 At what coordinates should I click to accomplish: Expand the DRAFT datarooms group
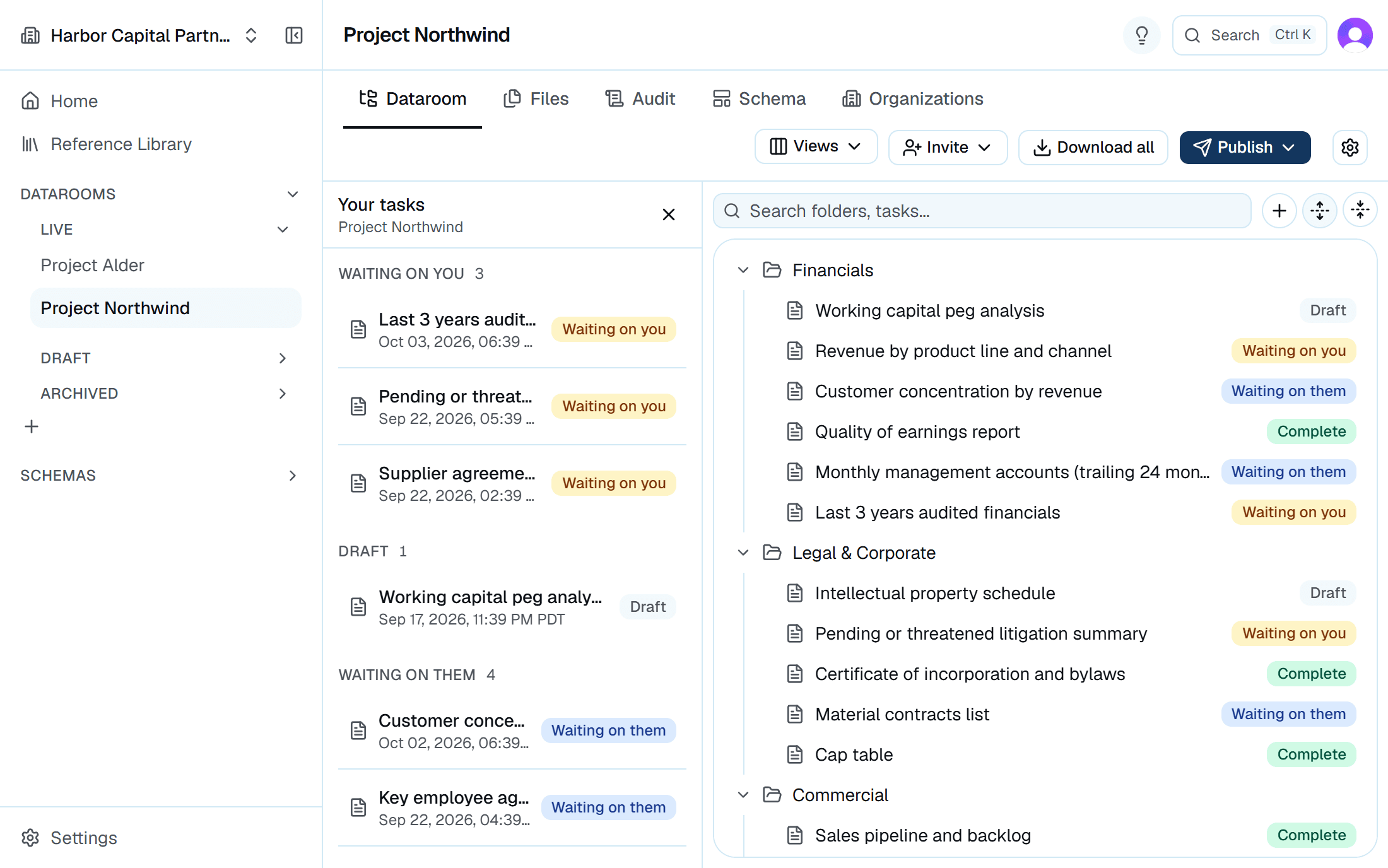[283, 358]
